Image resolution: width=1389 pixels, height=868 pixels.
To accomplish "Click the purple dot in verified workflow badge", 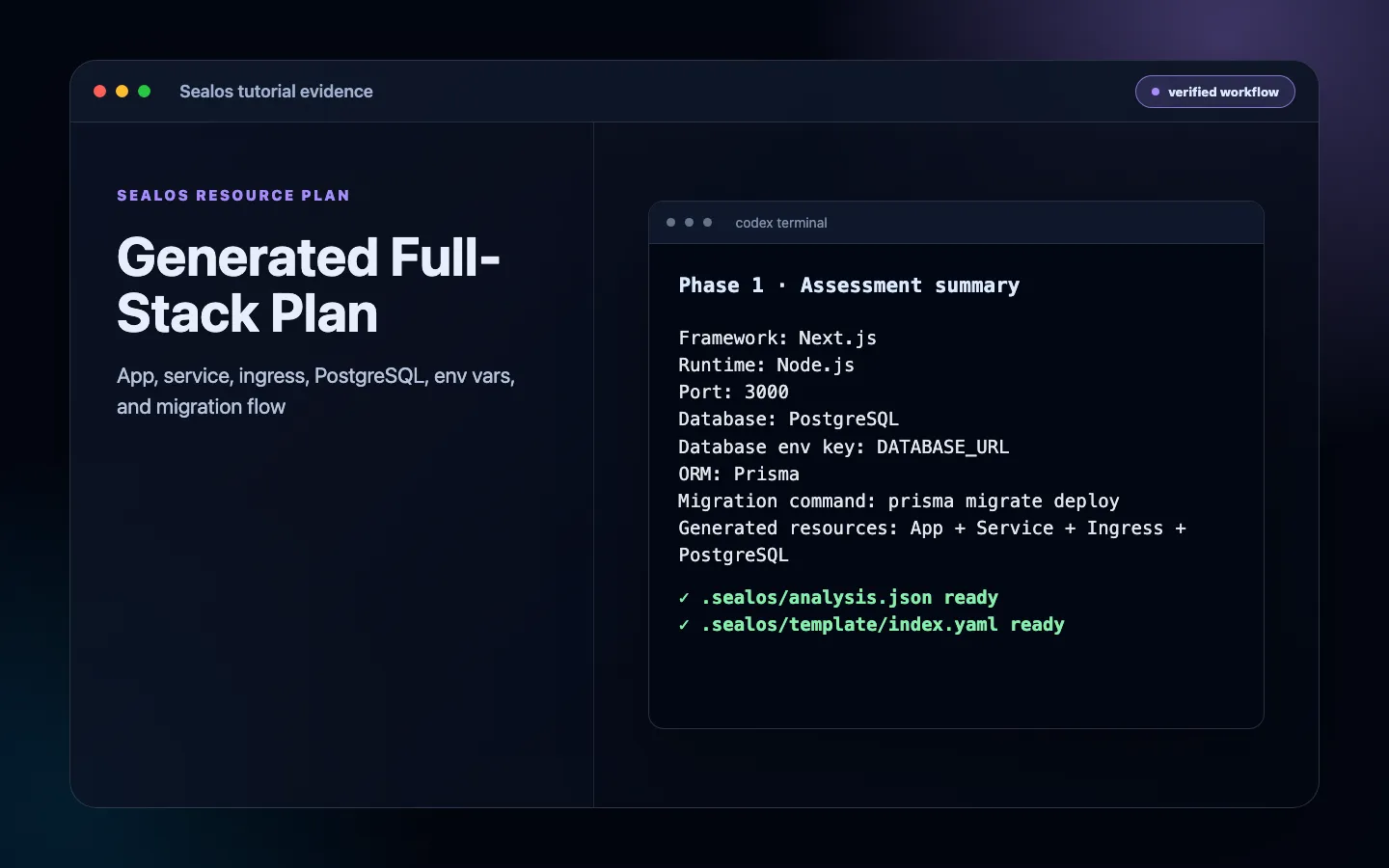I will [1156, 92].
